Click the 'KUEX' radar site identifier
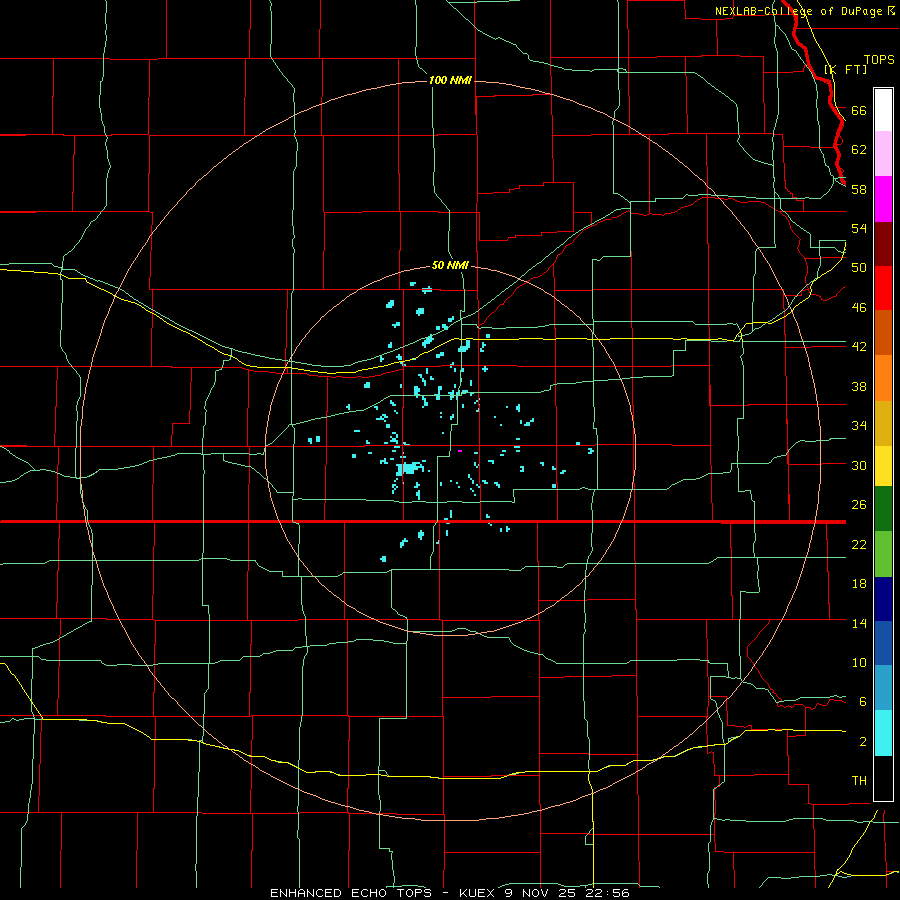900x900 pixels. point(478,893)
